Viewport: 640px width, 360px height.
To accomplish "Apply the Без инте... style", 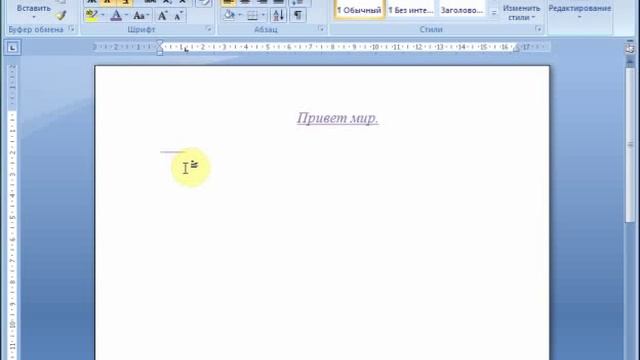I will (411, 10).
